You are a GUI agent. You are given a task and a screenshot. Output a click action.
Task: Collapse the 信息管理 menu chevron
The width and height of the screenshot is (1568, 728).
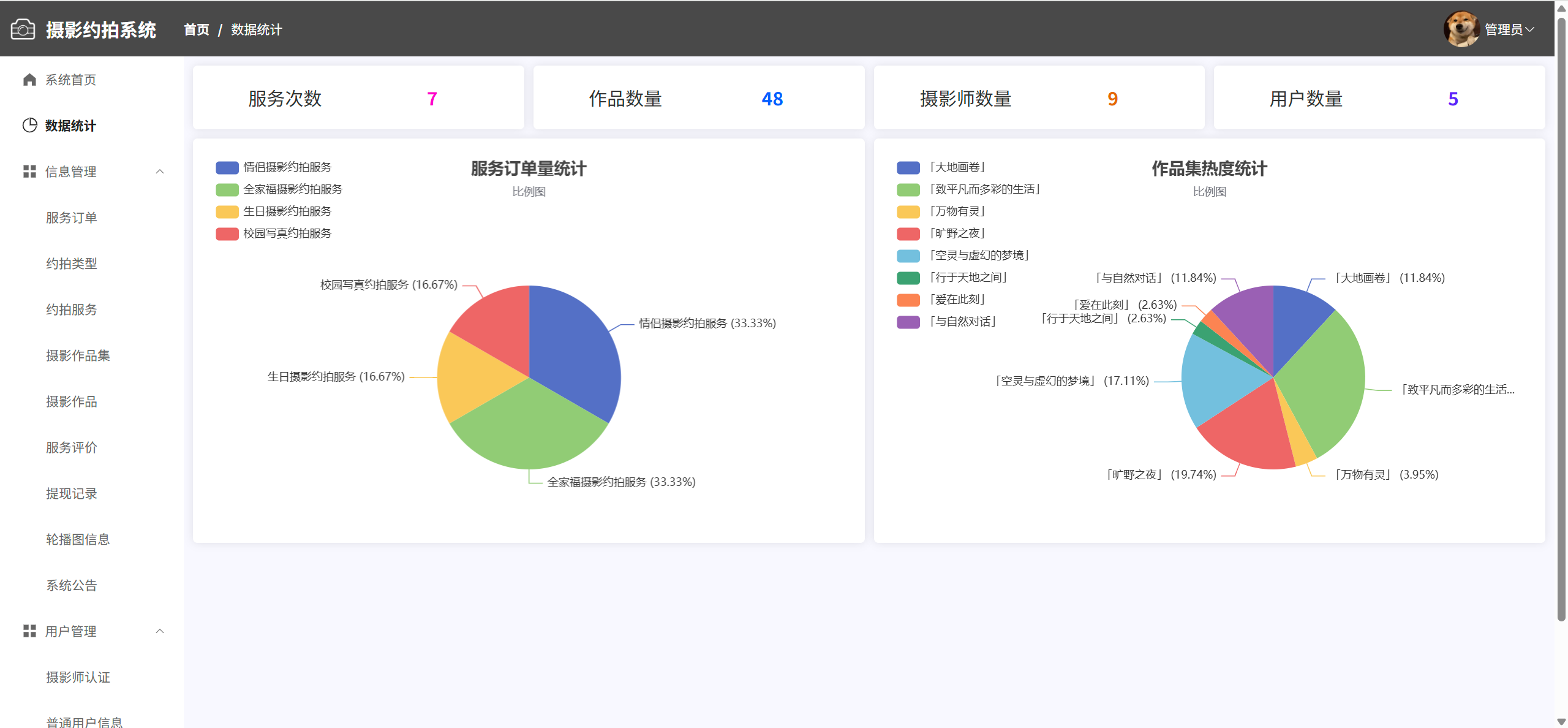click(160, 172)
